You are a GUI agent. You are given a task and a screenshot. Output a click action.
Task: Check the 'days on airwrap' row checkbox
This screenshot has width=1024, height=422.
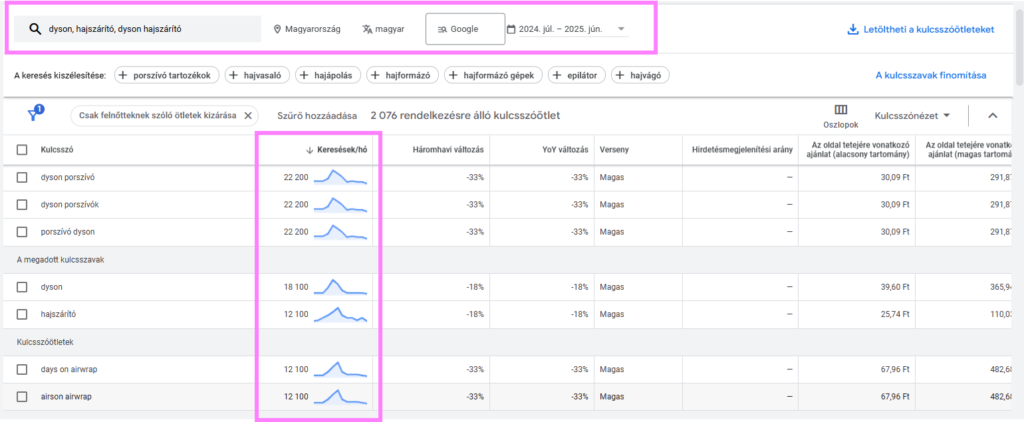coord(22,369)
